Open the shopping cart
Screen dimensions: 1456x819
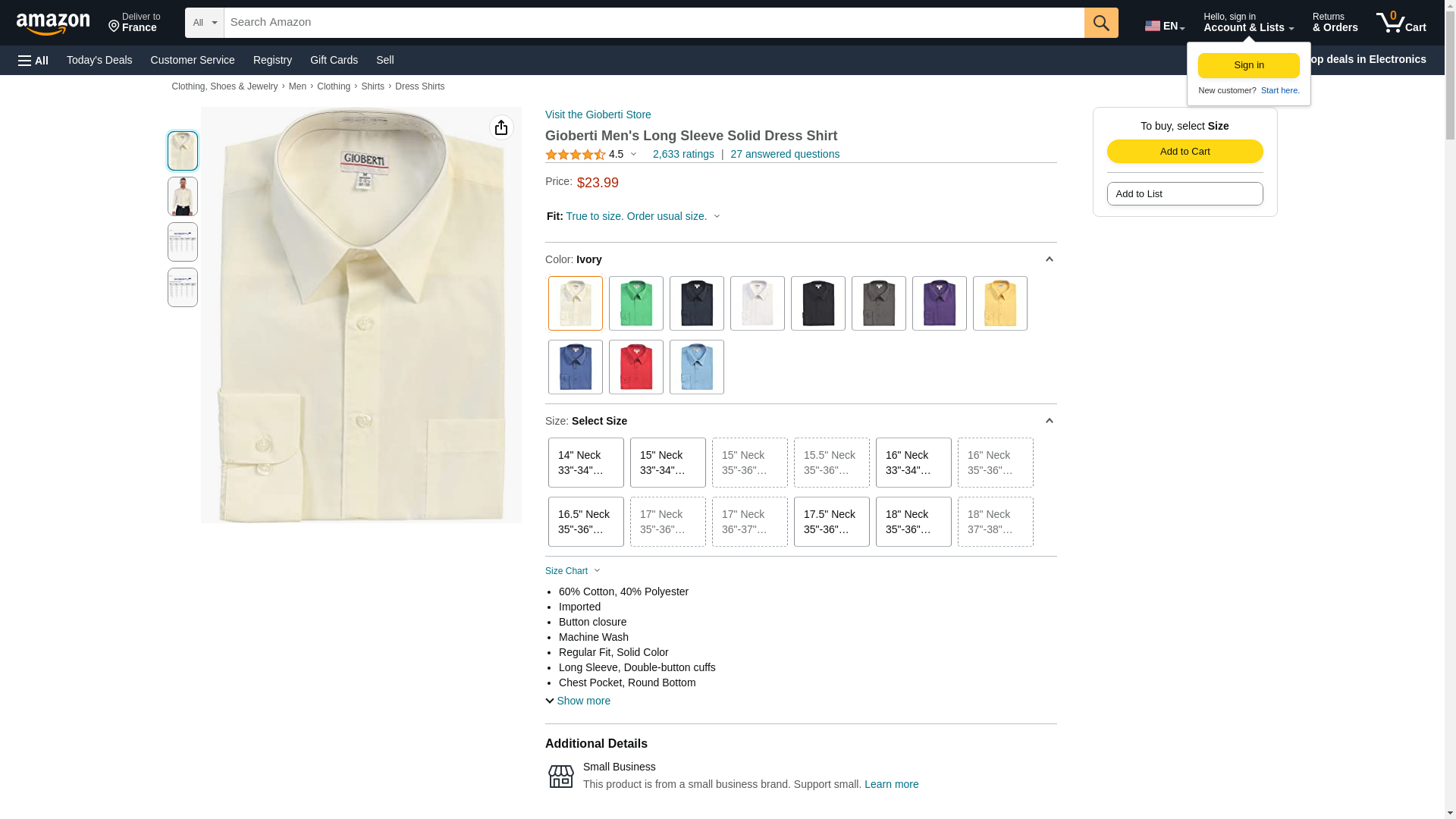1401,23
